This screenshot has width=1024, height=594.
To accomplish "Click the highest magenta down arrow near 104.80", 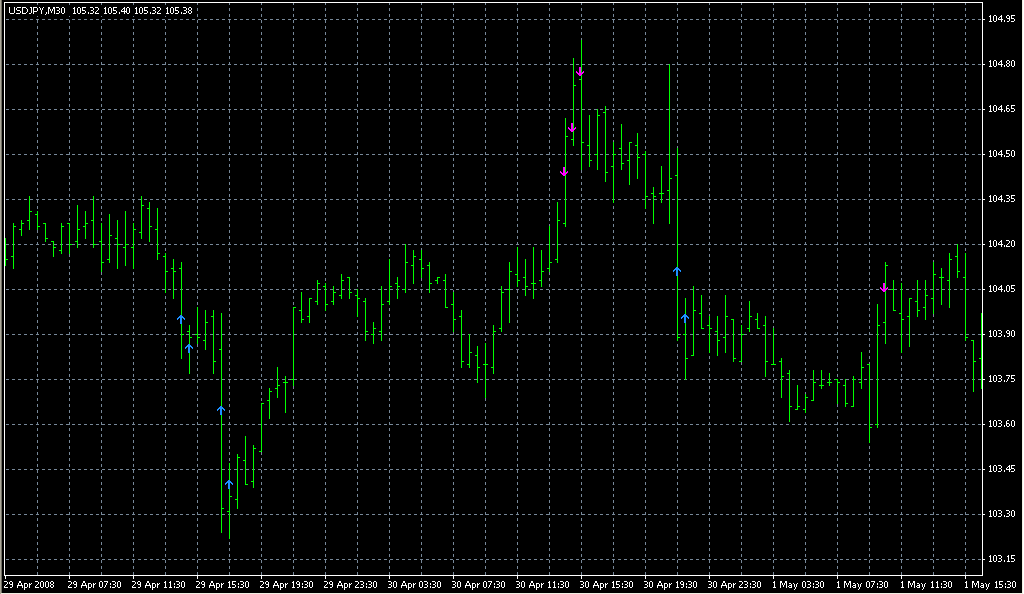I will (580, 72).
